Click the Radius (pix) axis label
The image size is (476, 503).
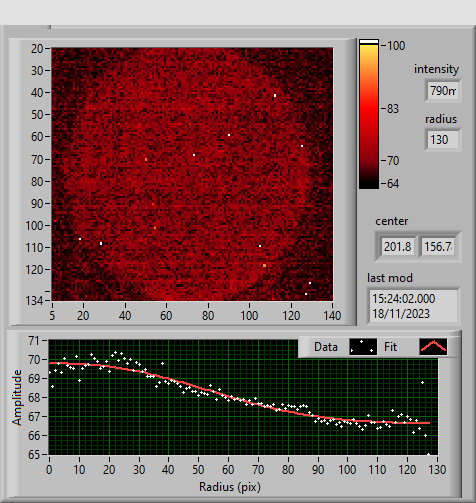coord(230,487)
